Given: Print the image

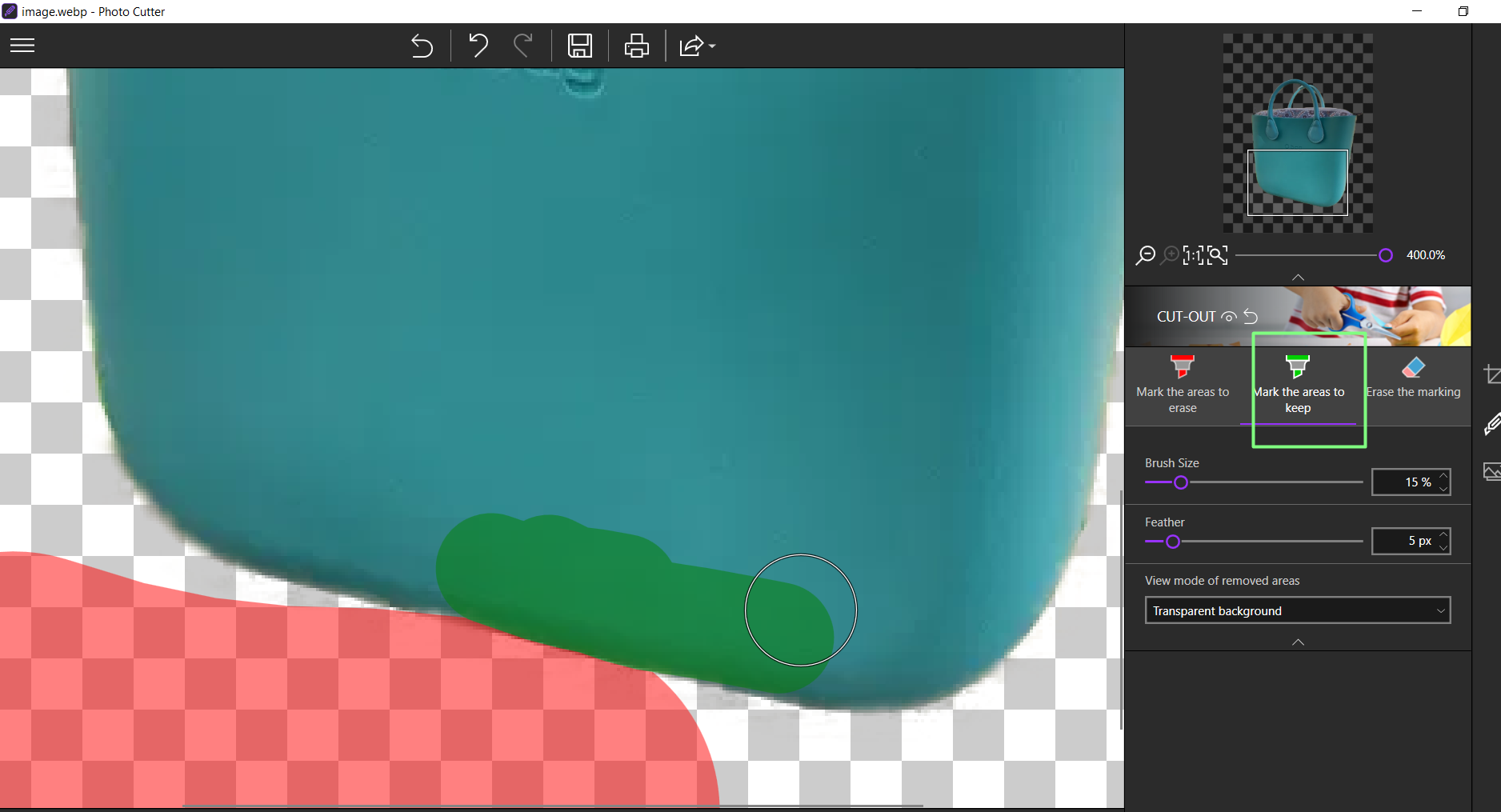Looking at the screenshot, I should coord(637,46).
